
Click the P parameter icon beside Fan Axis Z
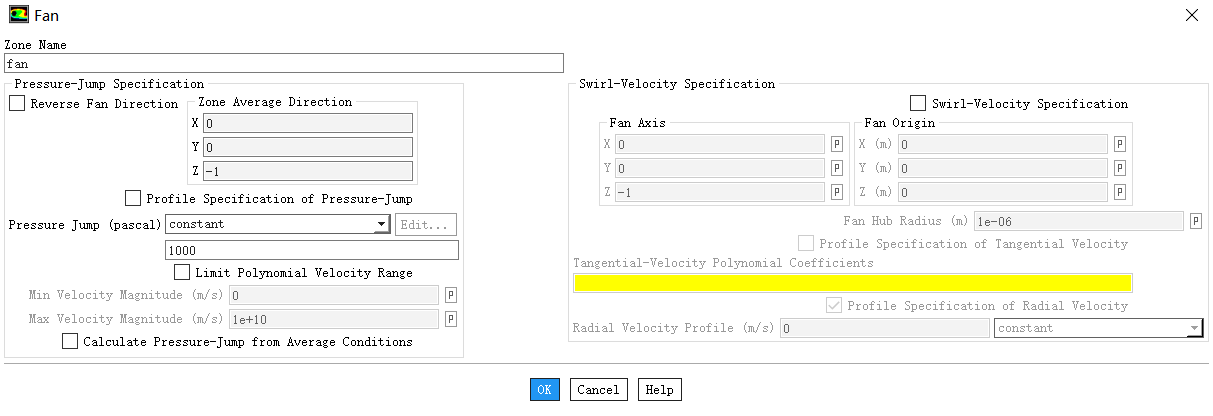[x=837, y=192]
